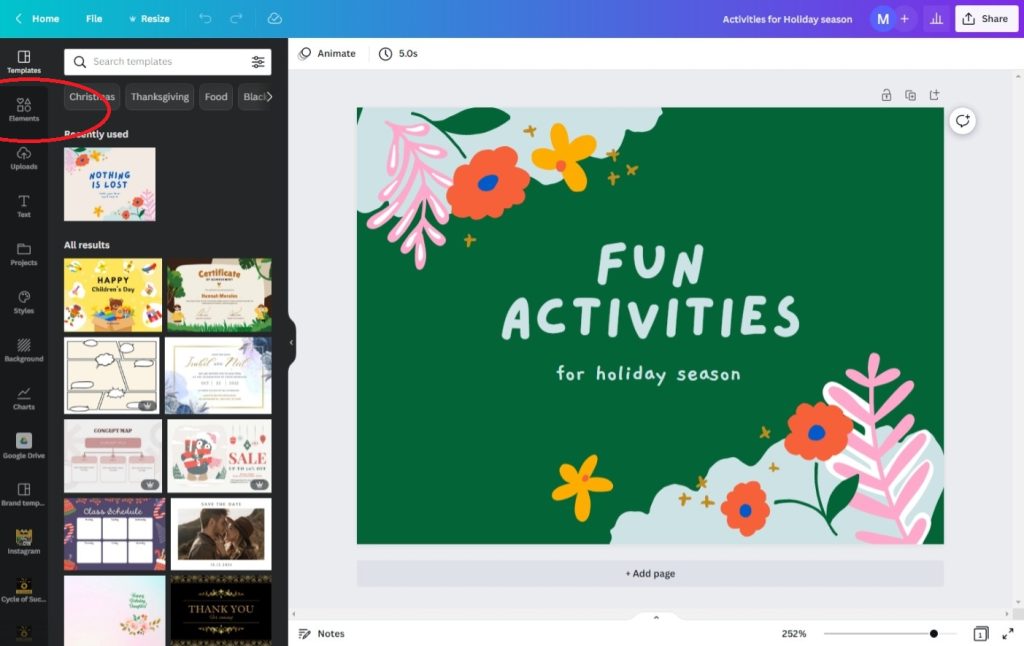Select the Text tool in sidebar
Screen dimensions: 1024x646
tap(24, 205)
